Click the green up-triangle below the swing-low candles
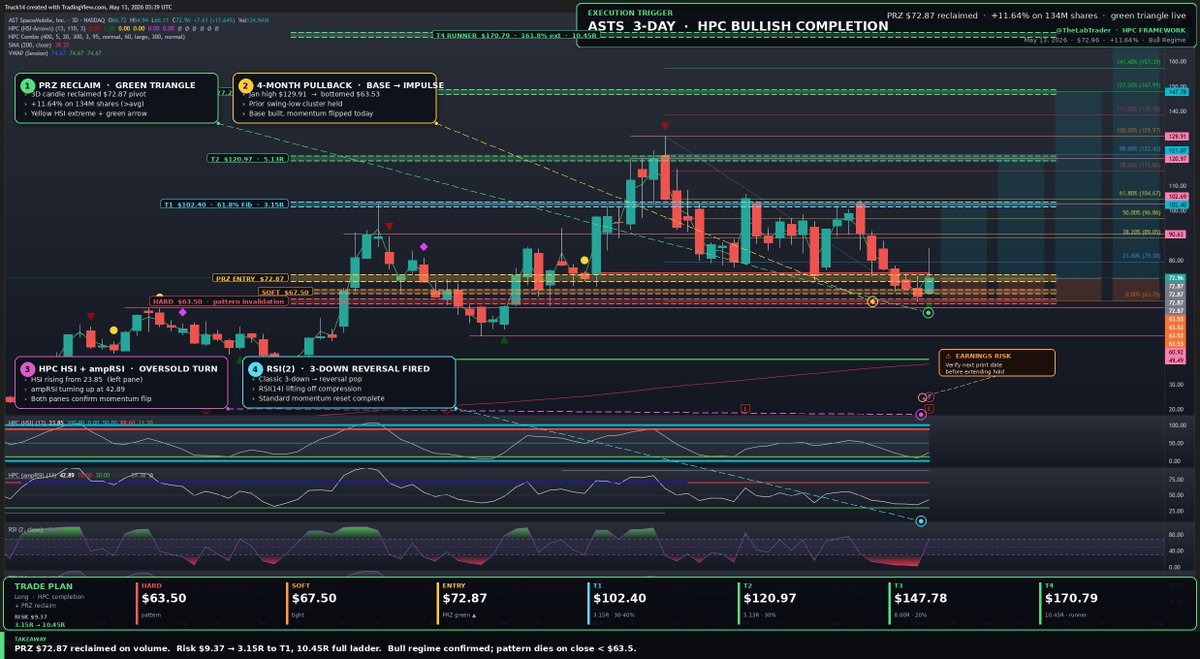This screenshot has height=659, width=1200. coord(504,340)
